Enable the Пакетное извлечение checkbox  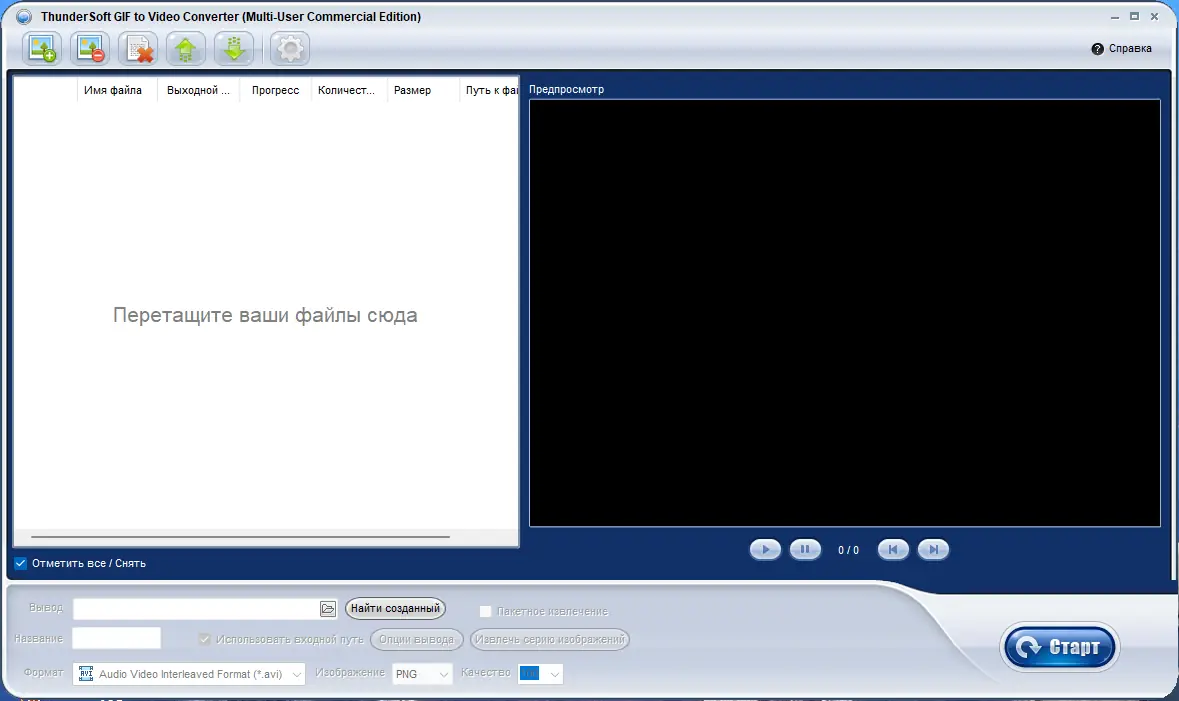[x=485, y=610]
